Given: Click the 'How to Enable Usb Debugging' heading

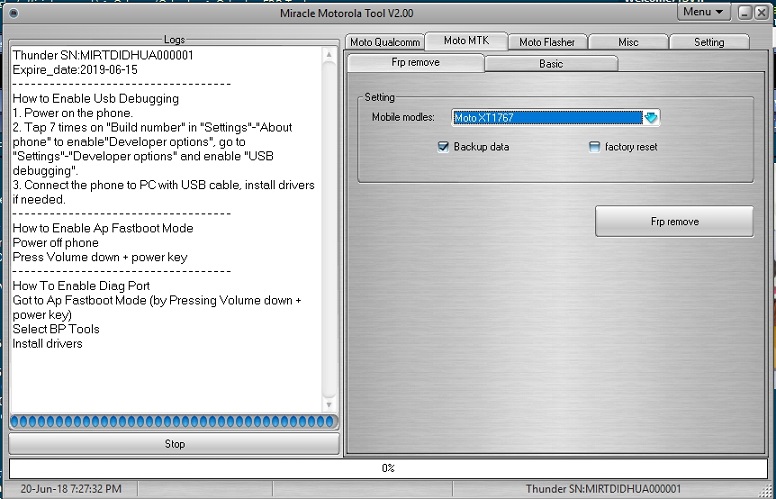Looking at the screenshot, I should [96, 99].
